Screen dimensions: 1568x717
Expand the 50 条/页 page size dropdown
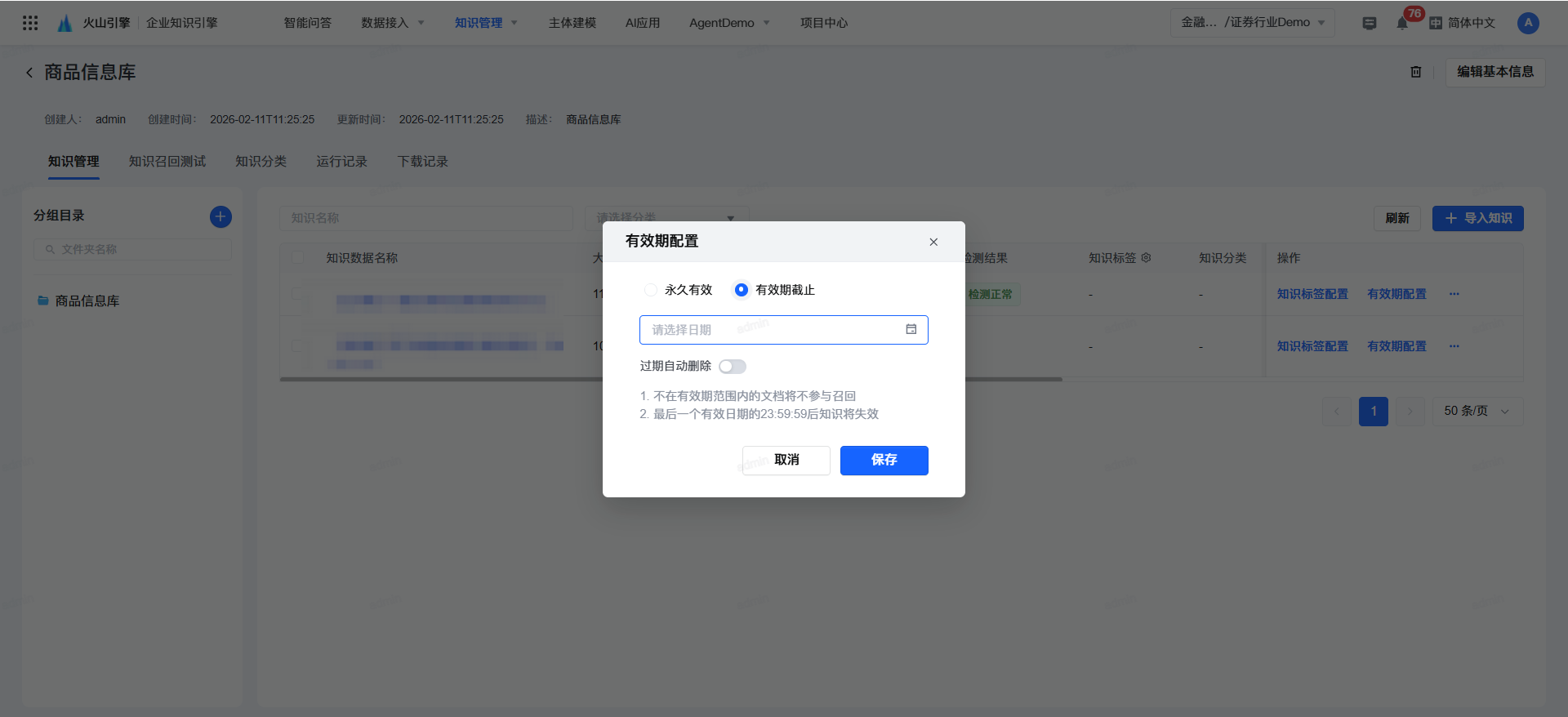1477,411
